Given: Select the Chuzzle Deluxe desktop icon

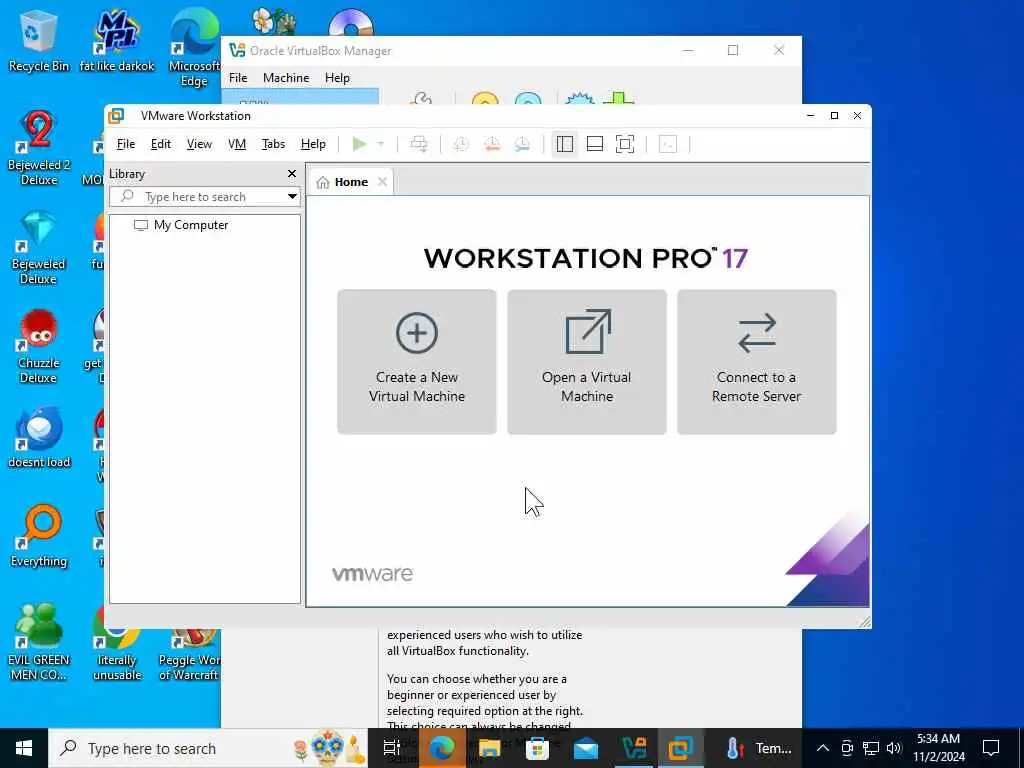Looking at the screenshot, I should (39, 346).
